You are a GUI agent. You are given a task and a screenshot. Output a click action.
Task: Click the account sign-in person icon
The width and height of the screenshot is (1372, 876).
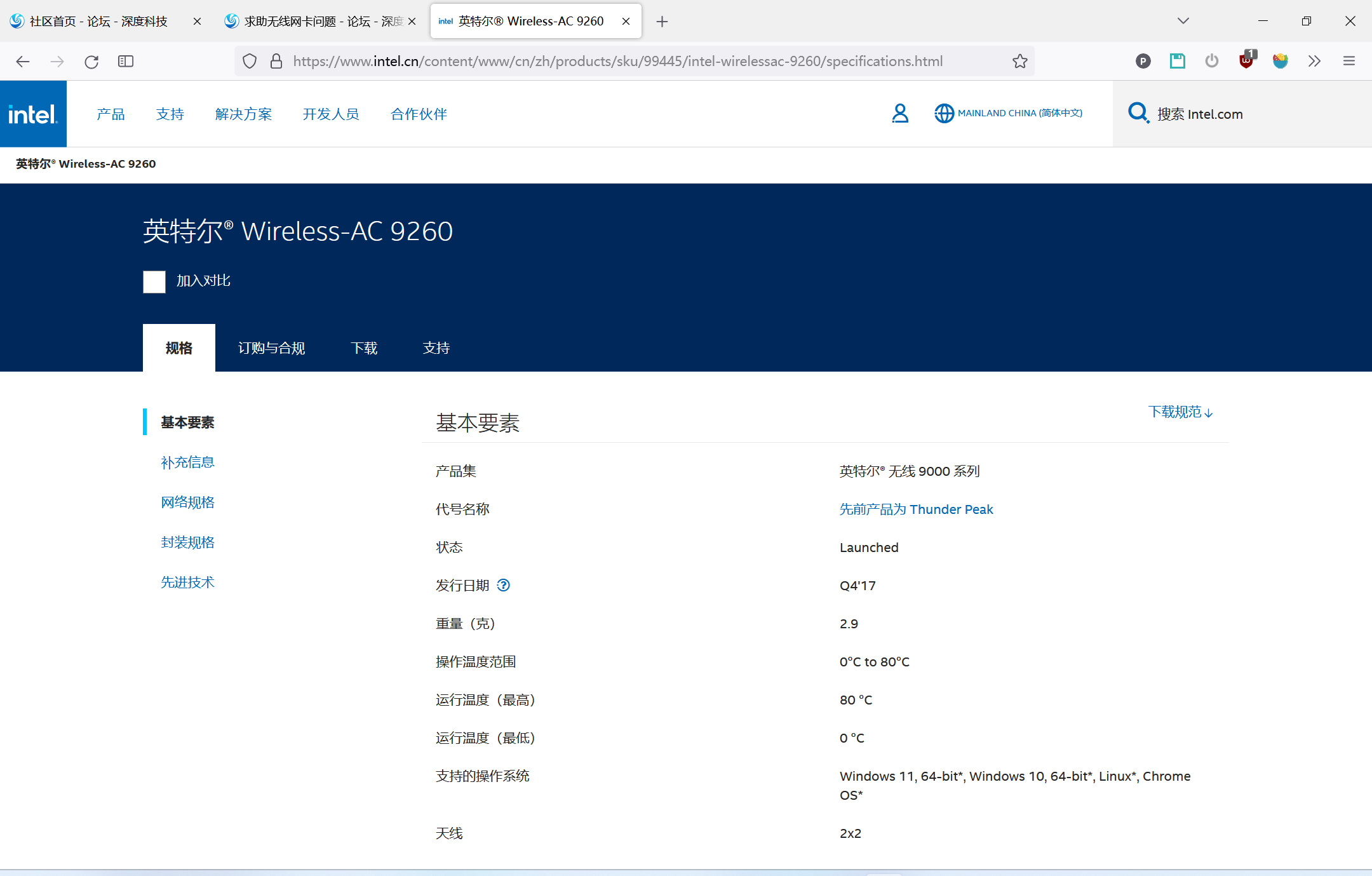point(900,114)
